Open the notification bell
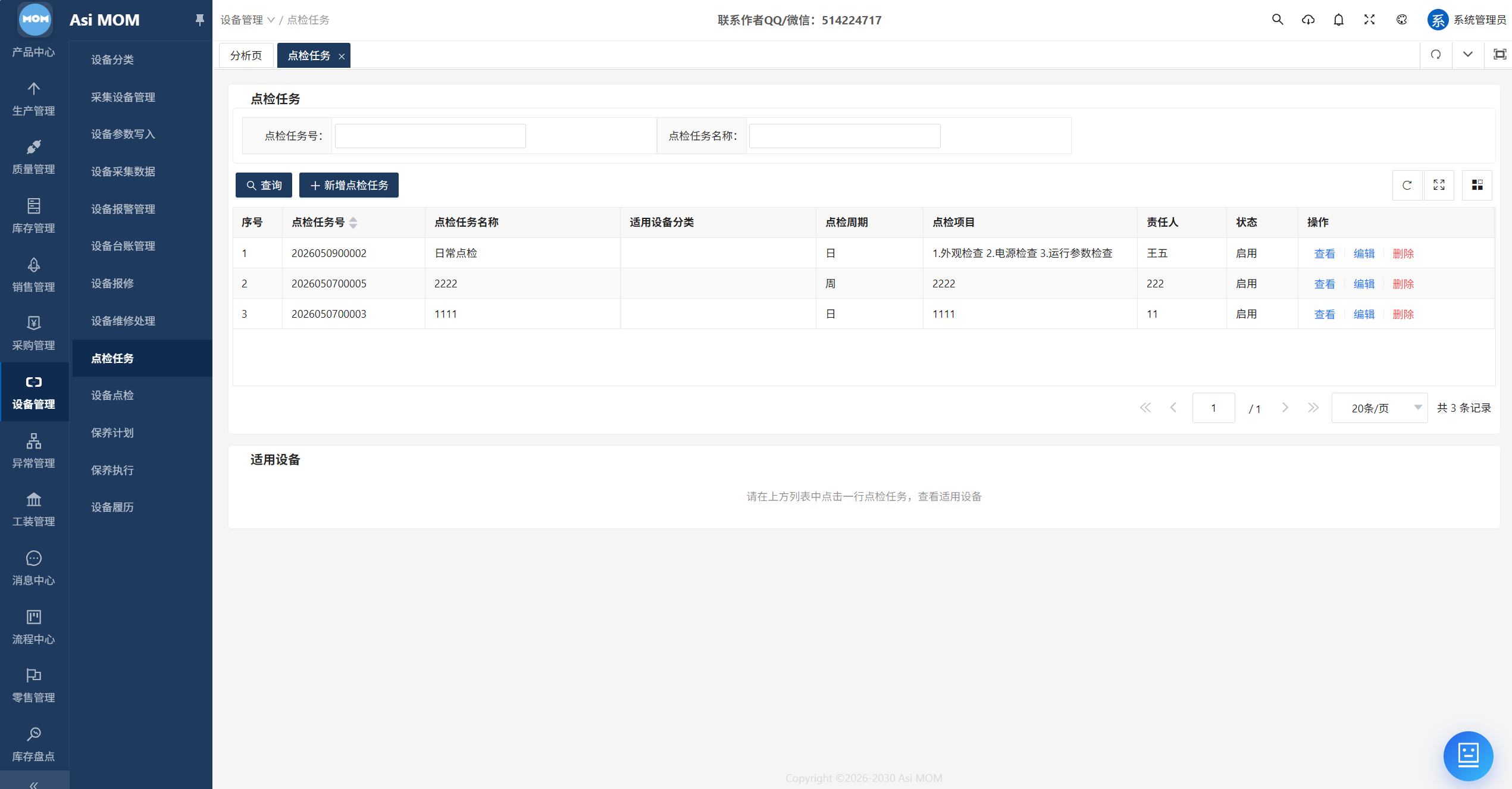This screenshot has height=789, width=1512. [x=1338, y=20]
